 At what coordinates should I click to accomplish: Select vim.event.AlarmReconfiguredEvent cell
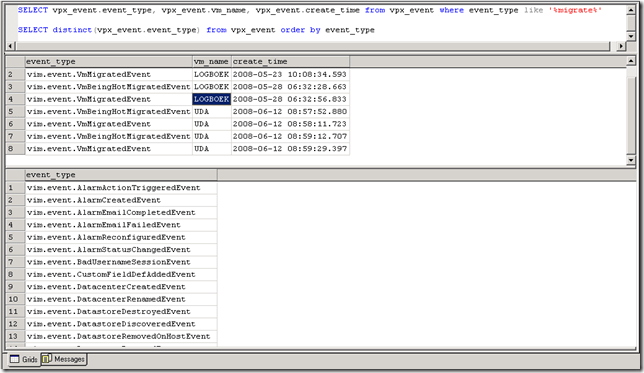click(x=121, y=237)
